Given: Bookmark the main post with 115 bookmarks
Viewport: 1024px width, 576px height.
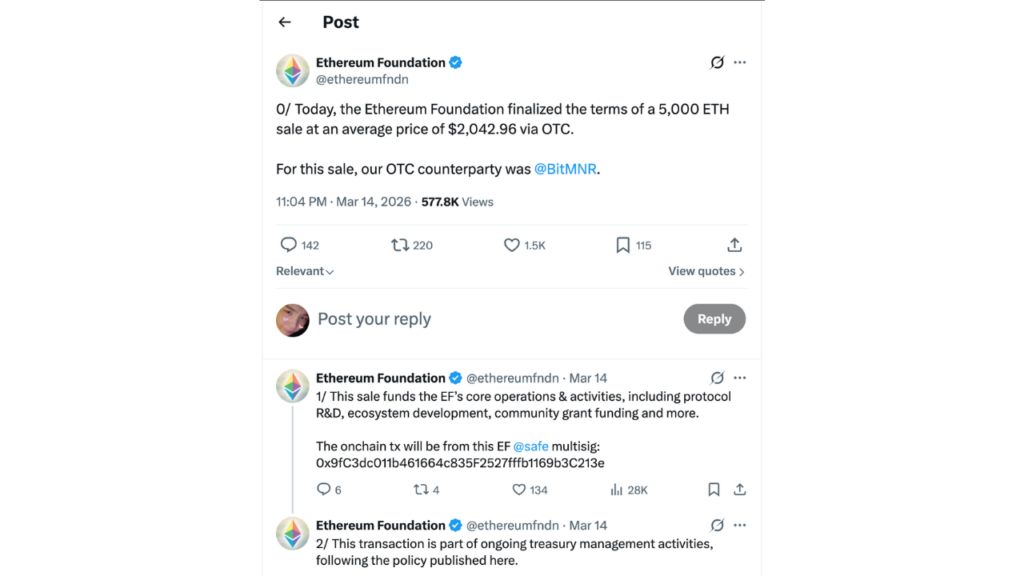Looking at the screenshot, I should (622, 245).
